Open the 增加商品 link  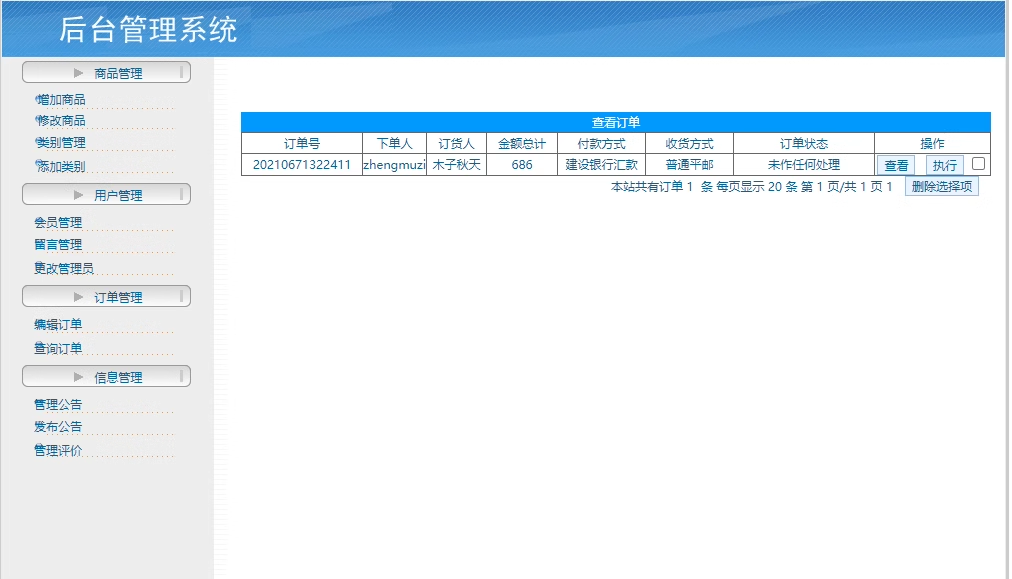click(60, 99)
